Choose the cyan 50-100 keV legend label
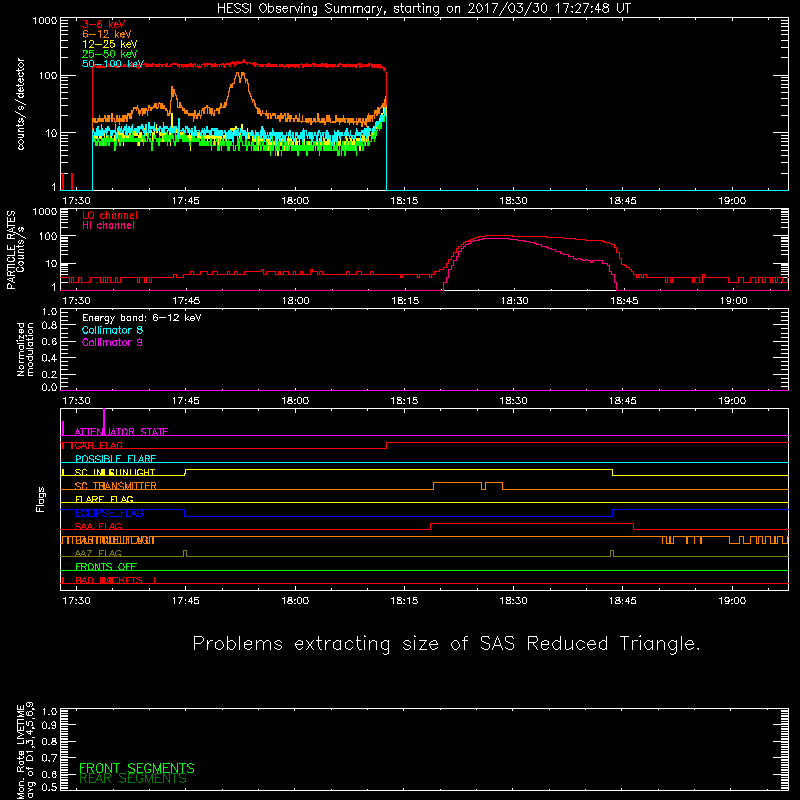The image size is (800, 800). pyautogui.click(x=112, y=64)
